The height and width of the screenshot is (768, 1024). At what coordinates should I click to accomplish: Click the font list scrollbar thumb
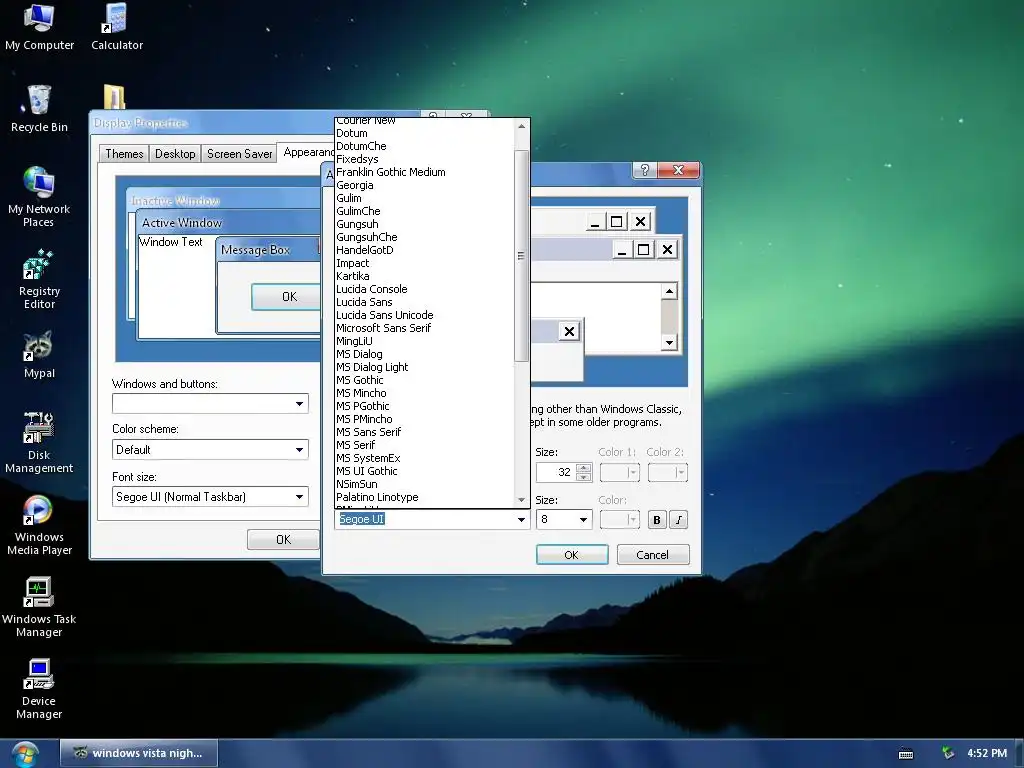tap(521, 255)
